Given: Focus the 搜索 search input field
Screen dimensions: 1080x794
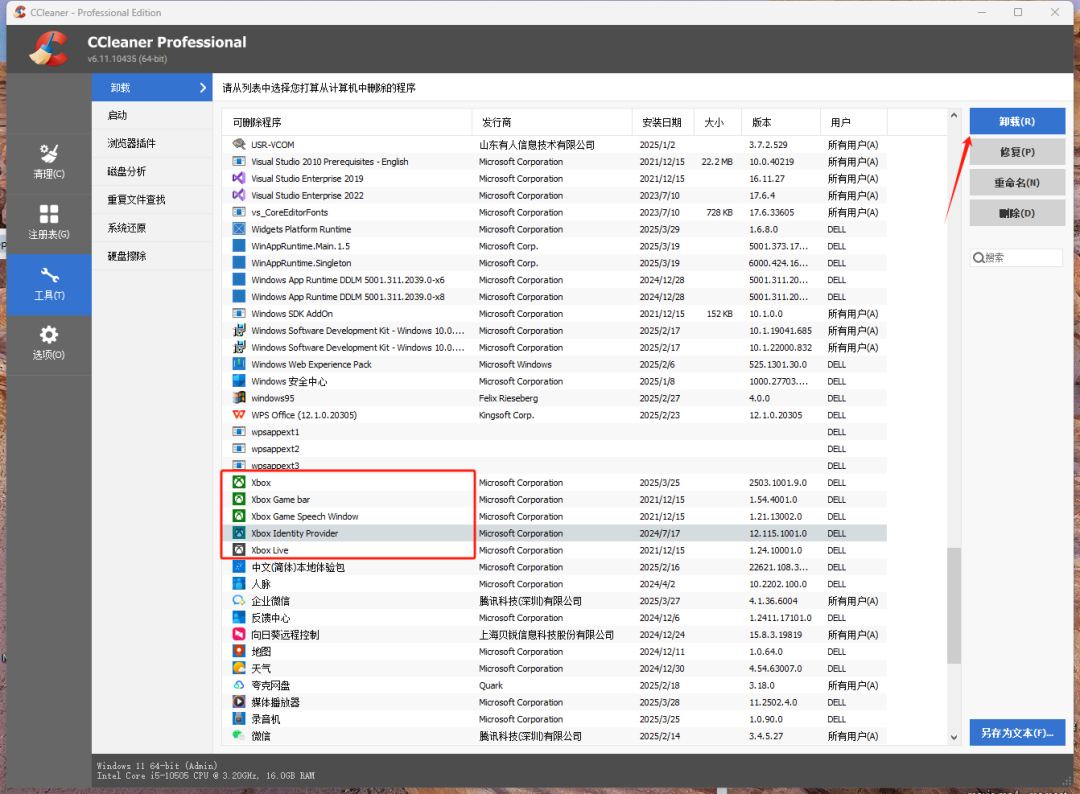Looking at the screenshot, I should [1017, 258].
